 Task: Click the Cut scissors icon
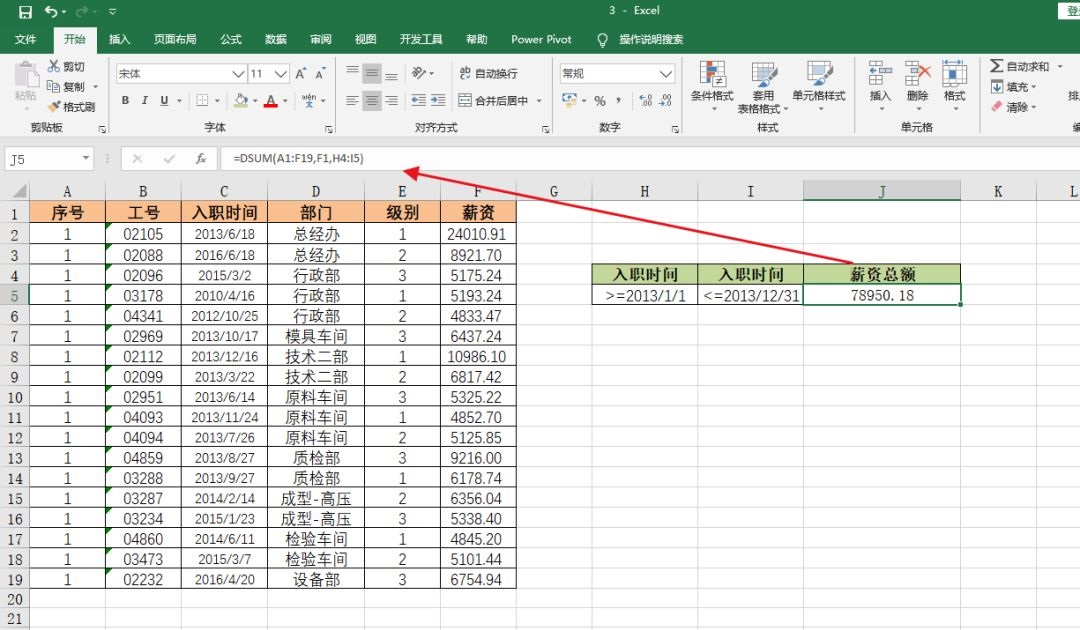coord(54,66)
